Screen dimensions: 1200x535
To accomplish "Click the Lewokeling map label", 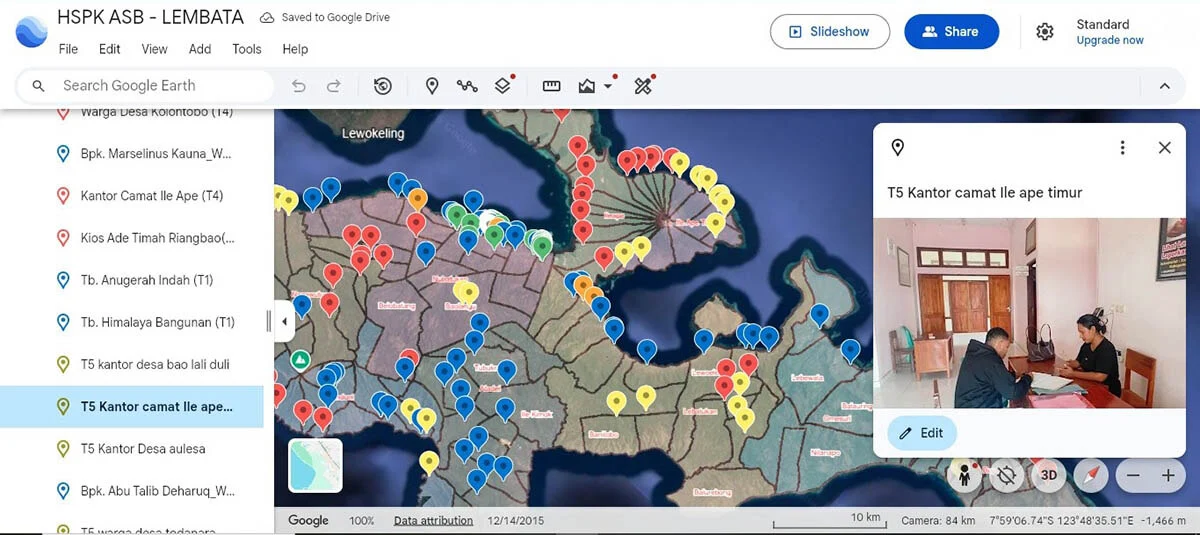I will (373, 133).
